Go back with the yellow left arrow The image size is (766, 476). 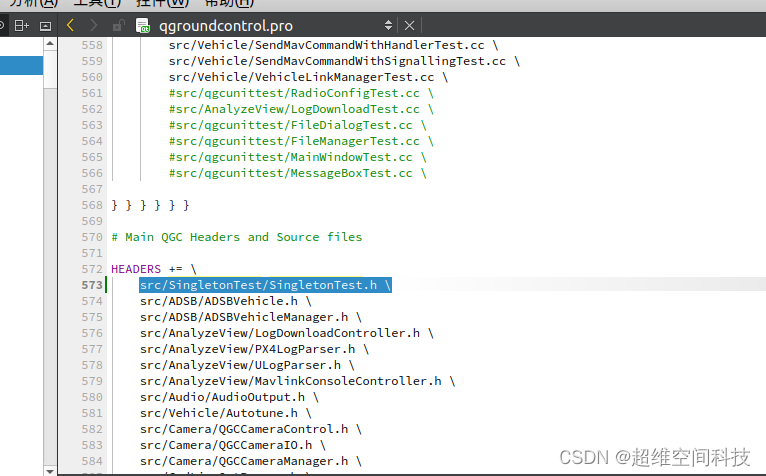70,25
